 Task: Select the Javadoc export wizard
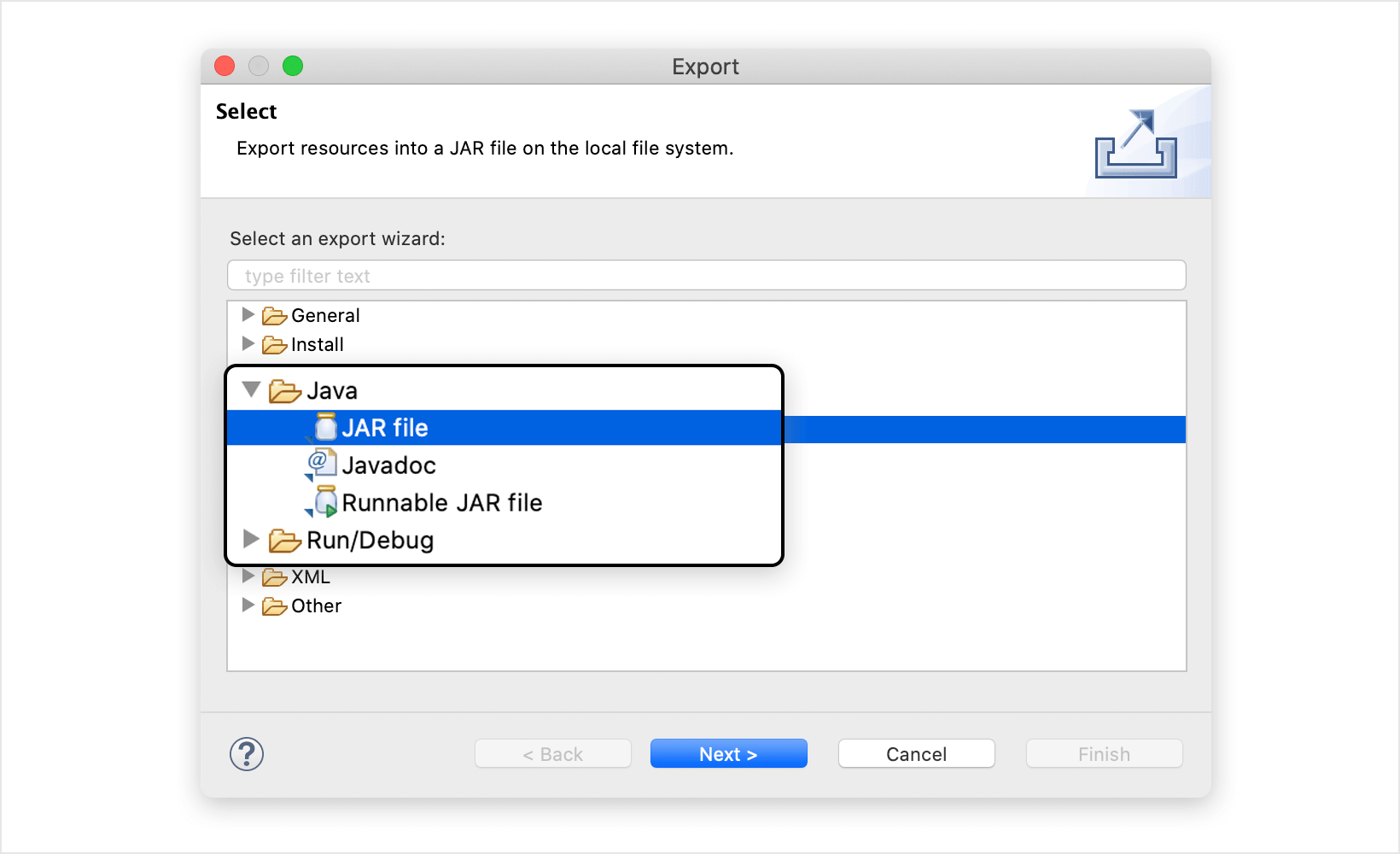[388, 465]
